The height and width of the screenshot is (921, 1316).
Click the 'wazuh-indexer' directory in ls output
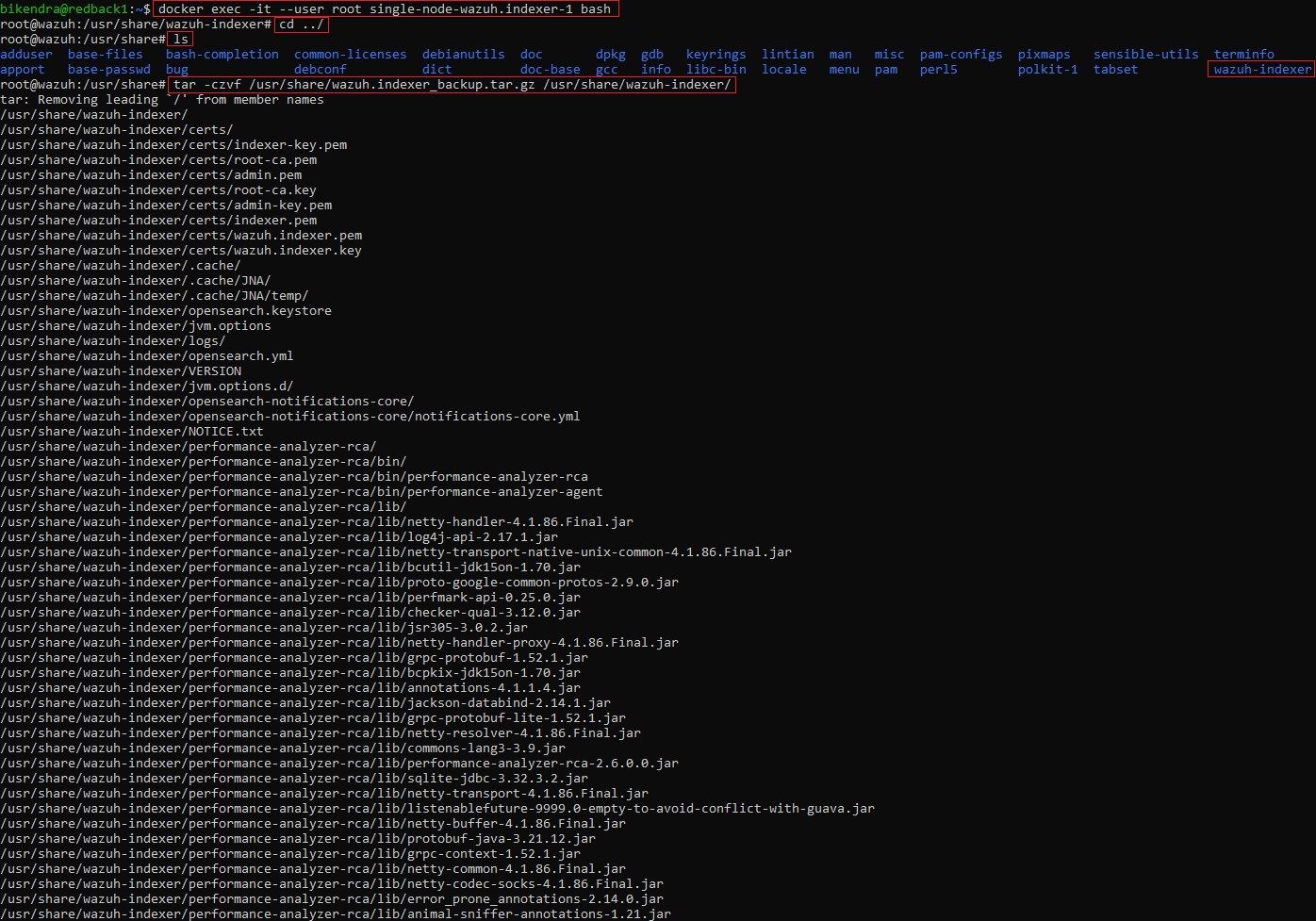point(1262,69)
